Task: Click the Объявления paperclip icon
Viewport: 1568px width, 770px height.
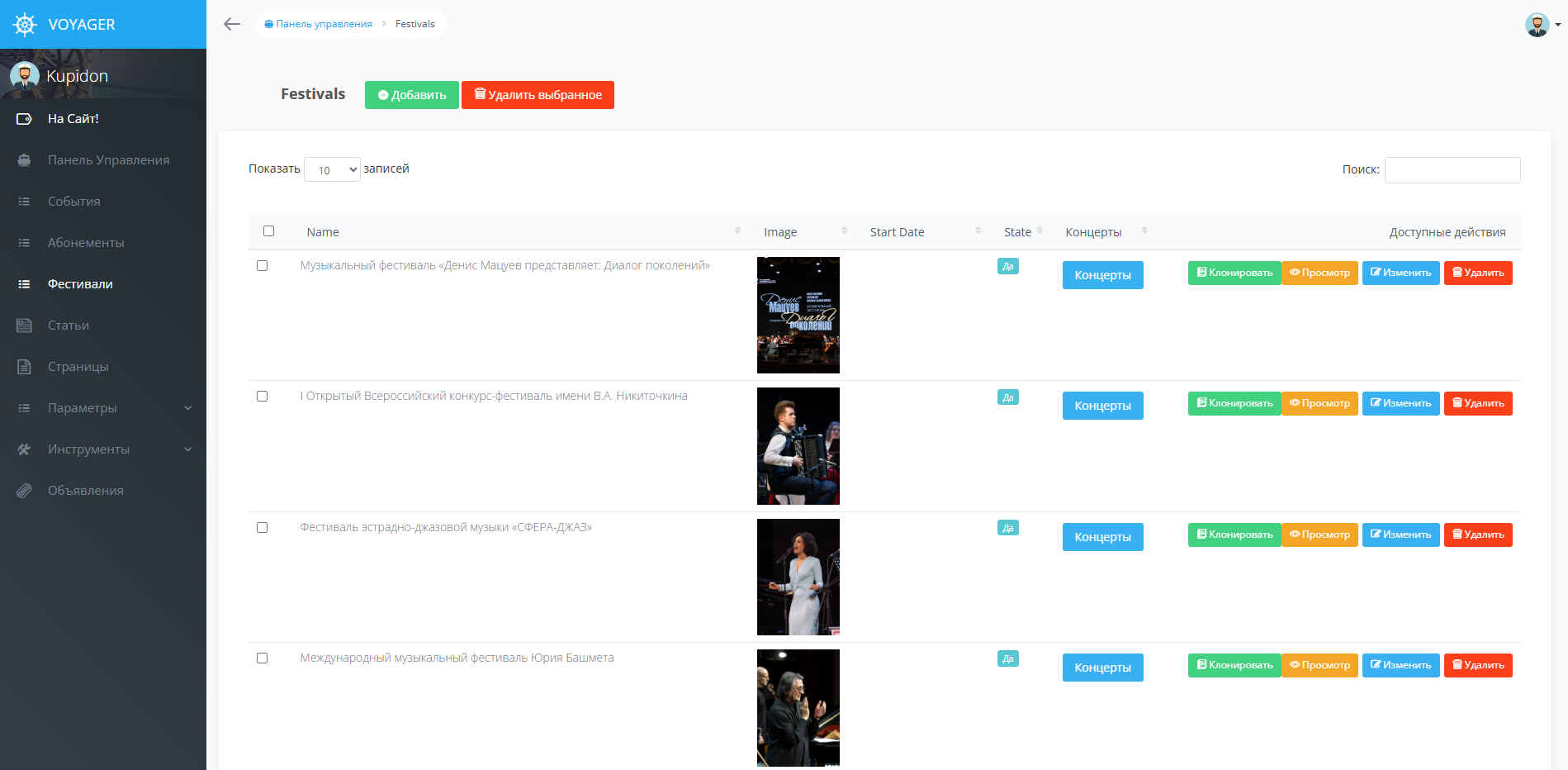Action: coord(24,491)
